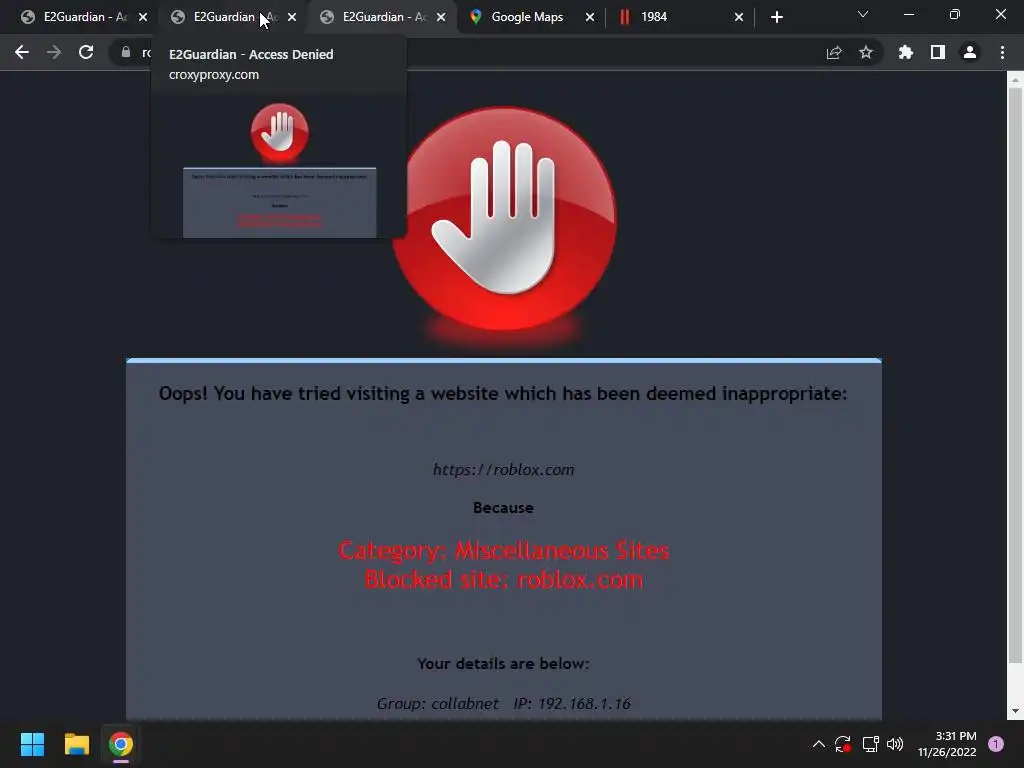Share this page via the share icon
The image size is (1024, 768).
tap(834, 52)
